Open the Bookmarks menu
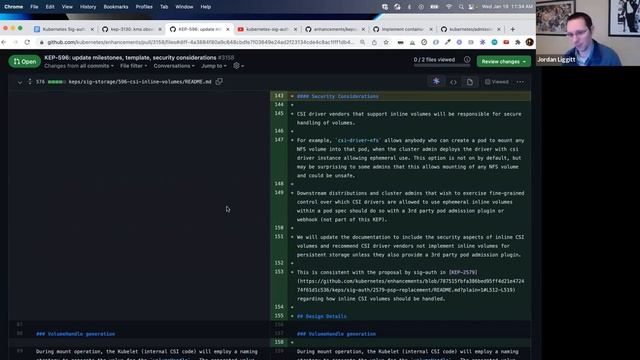This screenshot has width=640, height=360. (x=116, y=7)
